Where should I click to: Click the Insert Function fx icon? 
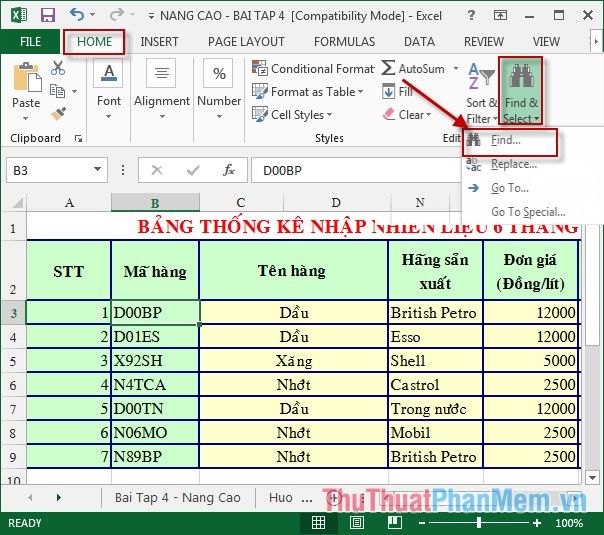pos(229,170)
